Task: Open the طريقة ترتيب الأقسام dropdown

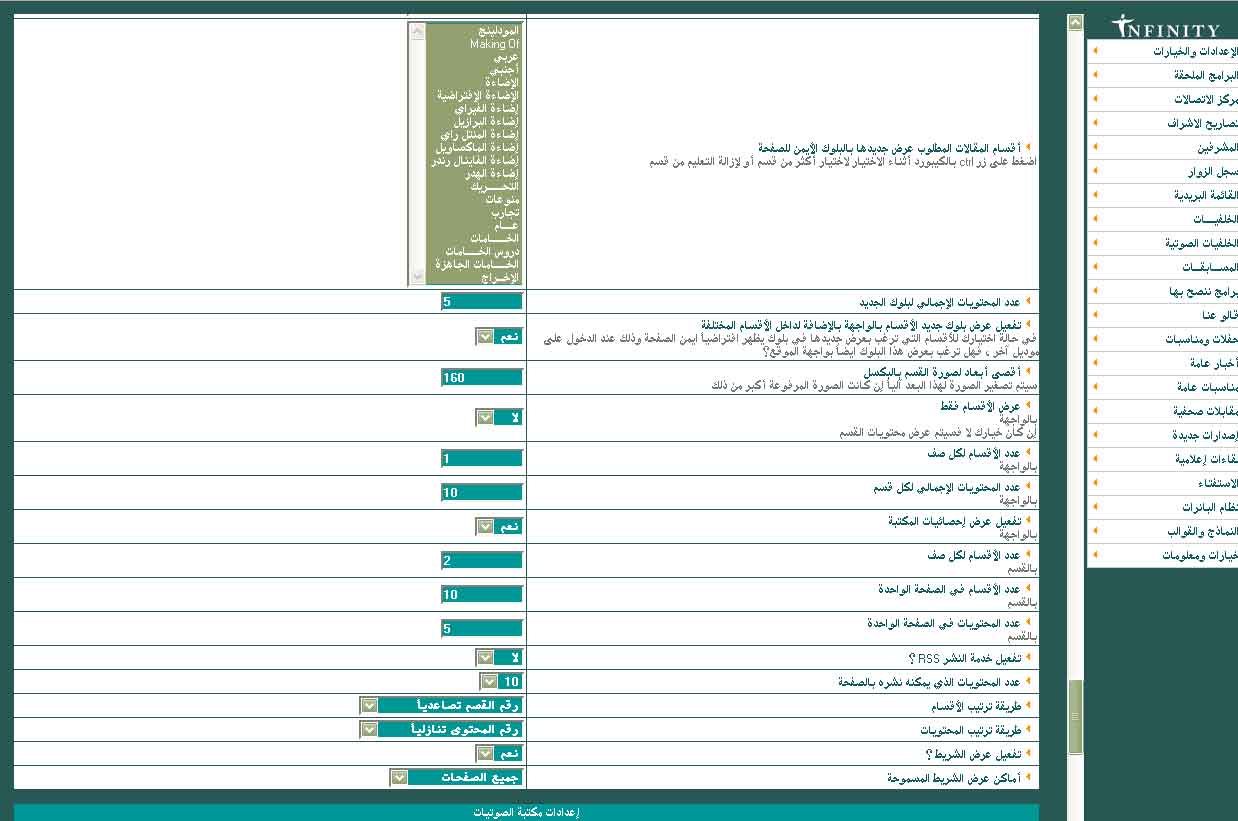Action: coord(441,705)
